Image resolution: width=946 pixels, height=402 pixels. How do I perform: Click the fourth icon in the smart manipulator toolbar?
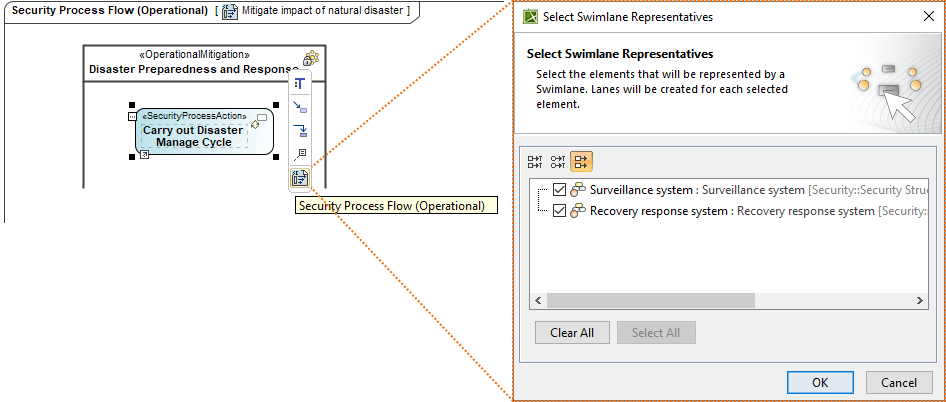click(299, 155)
